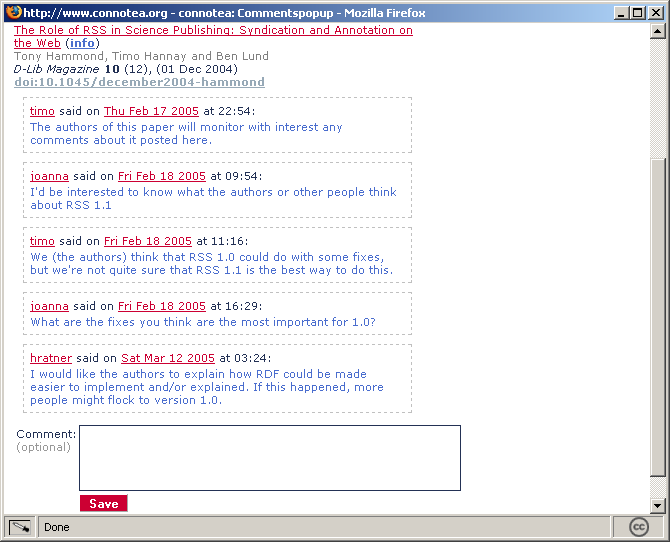Click 'Done' in the status bar
This screenshot has height=542, width=670.
[x=57, y=527]
